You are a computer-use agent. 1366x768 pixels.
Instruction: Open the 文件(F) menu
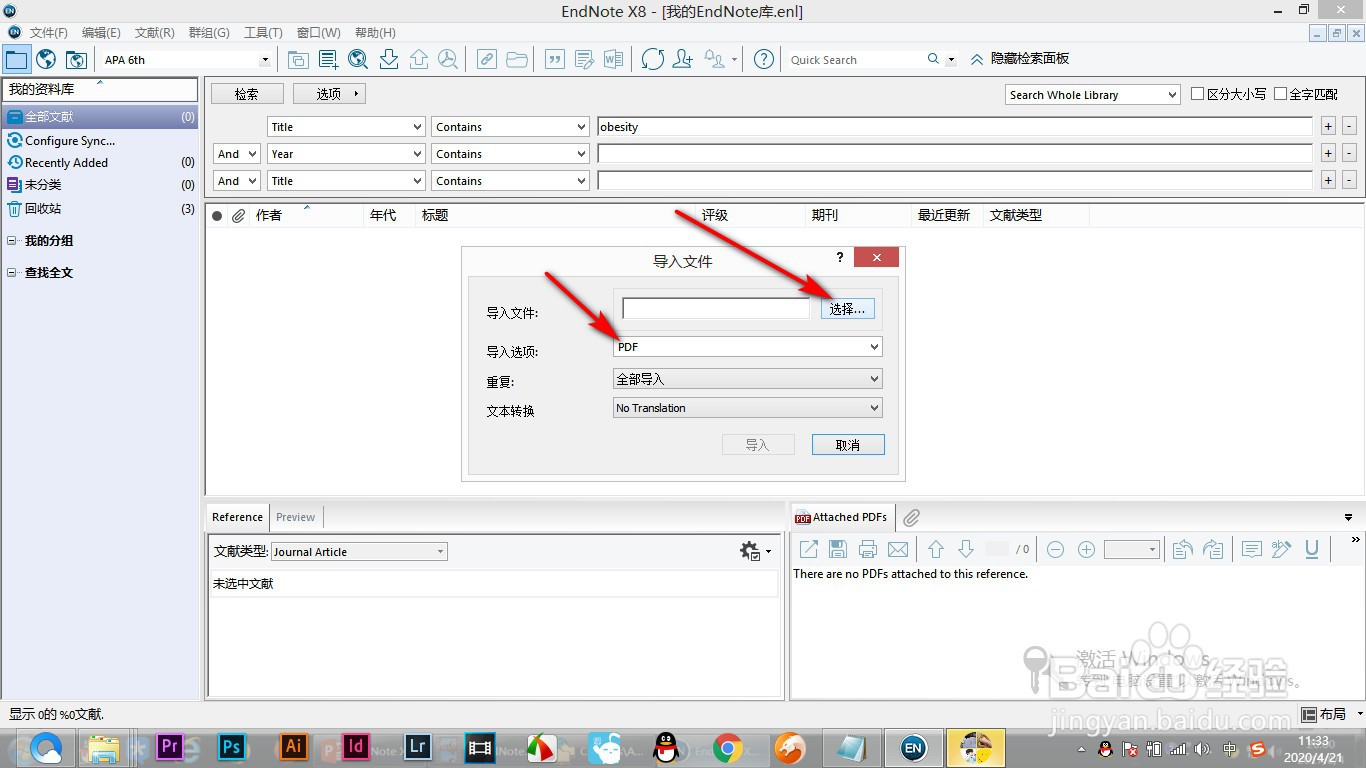(x=48, y=33)
